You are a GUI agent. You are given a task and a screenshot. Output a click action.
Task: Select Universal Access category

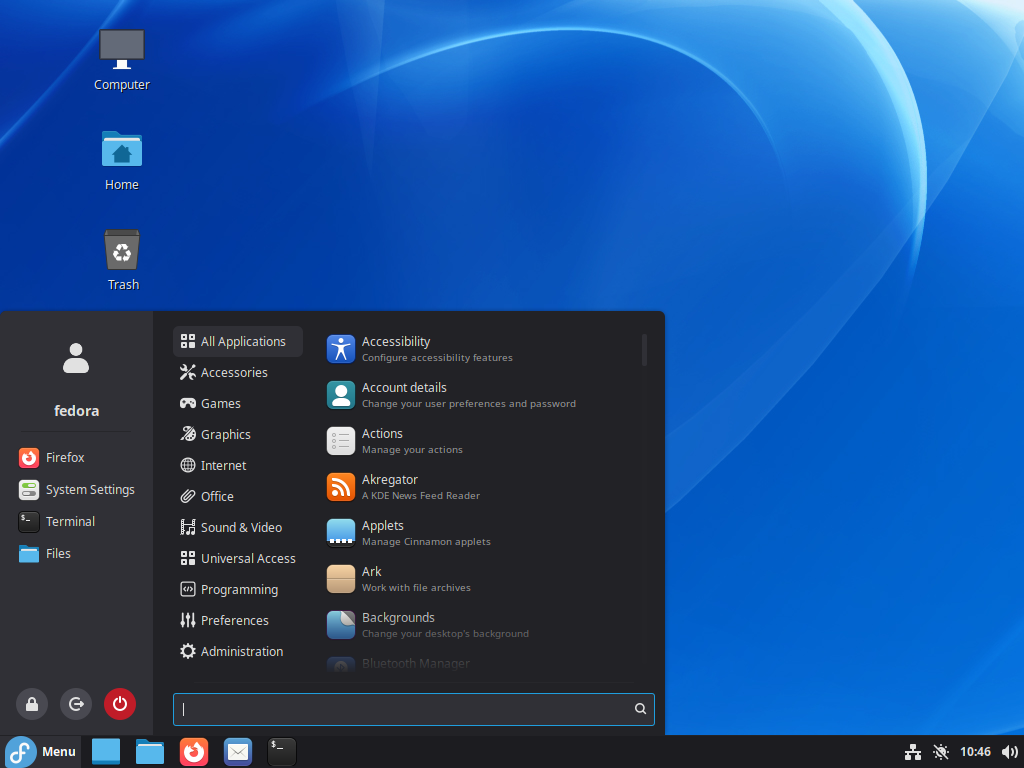pyautogui.click(x=238, y=558)
